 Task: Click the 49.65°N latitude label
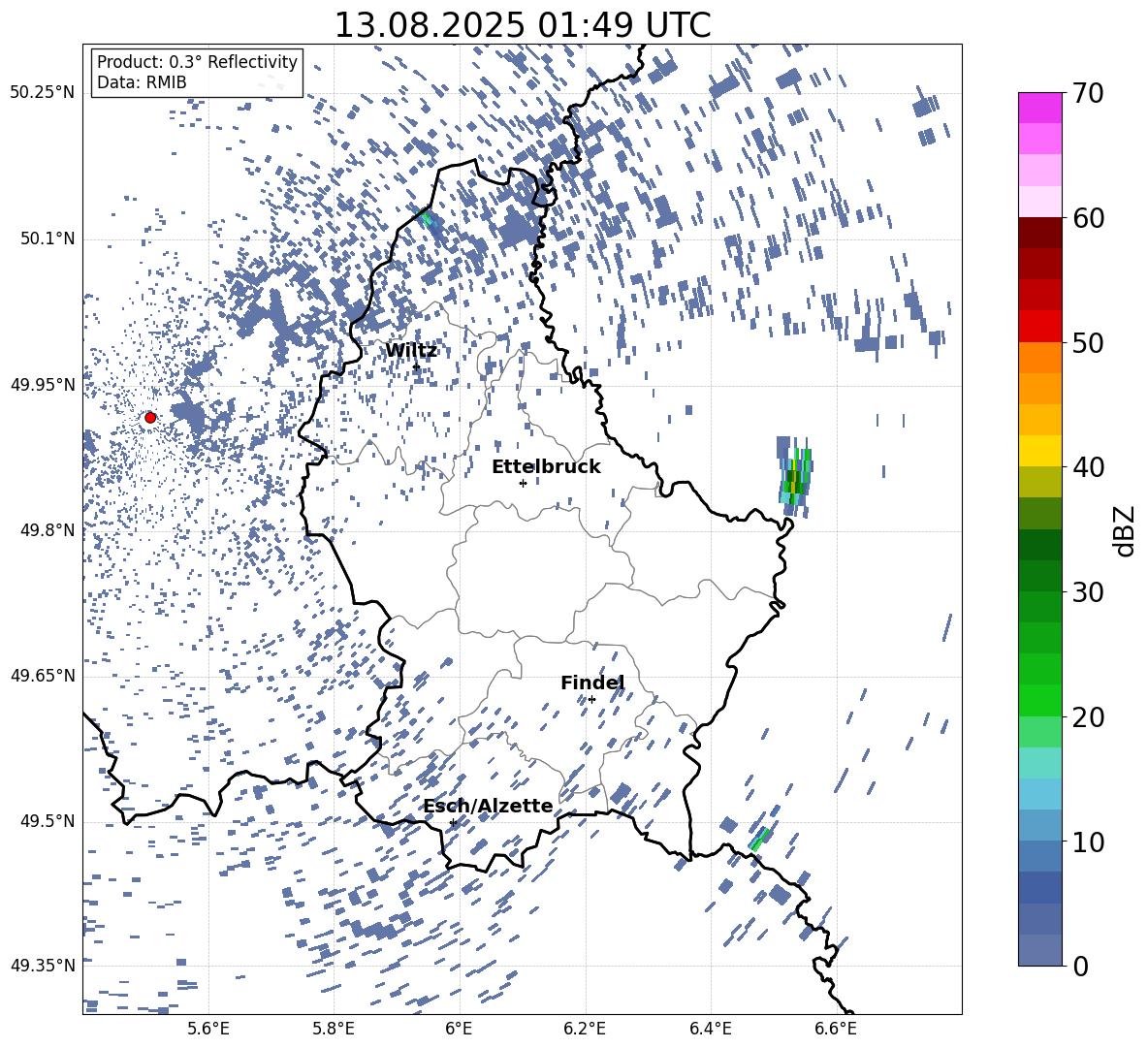[43, 675]
